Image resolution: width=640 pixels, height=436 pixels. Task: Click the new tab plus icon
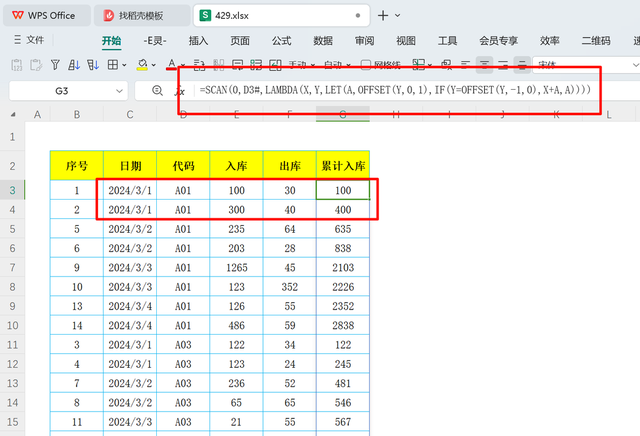383,16
